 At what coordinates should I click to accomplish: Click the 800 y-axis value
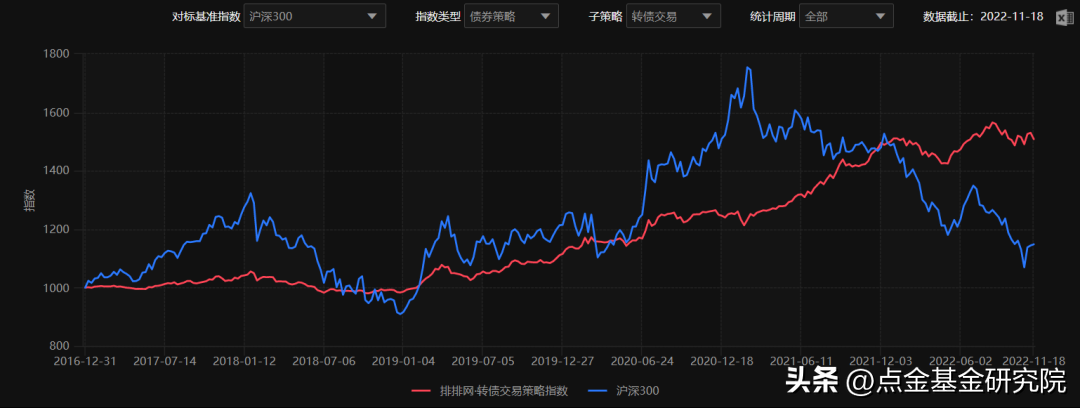point(61,347)
